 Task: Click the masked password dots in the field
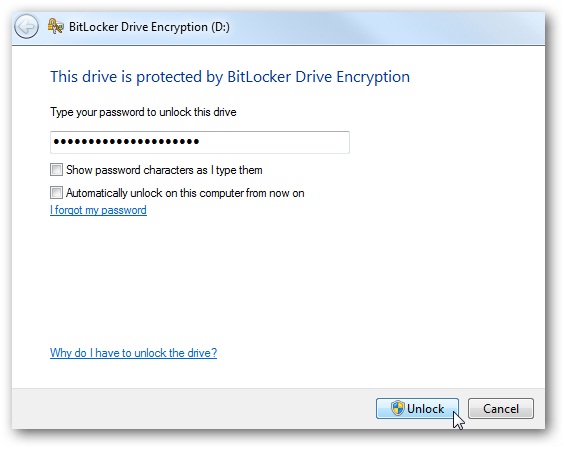point(126,142)
